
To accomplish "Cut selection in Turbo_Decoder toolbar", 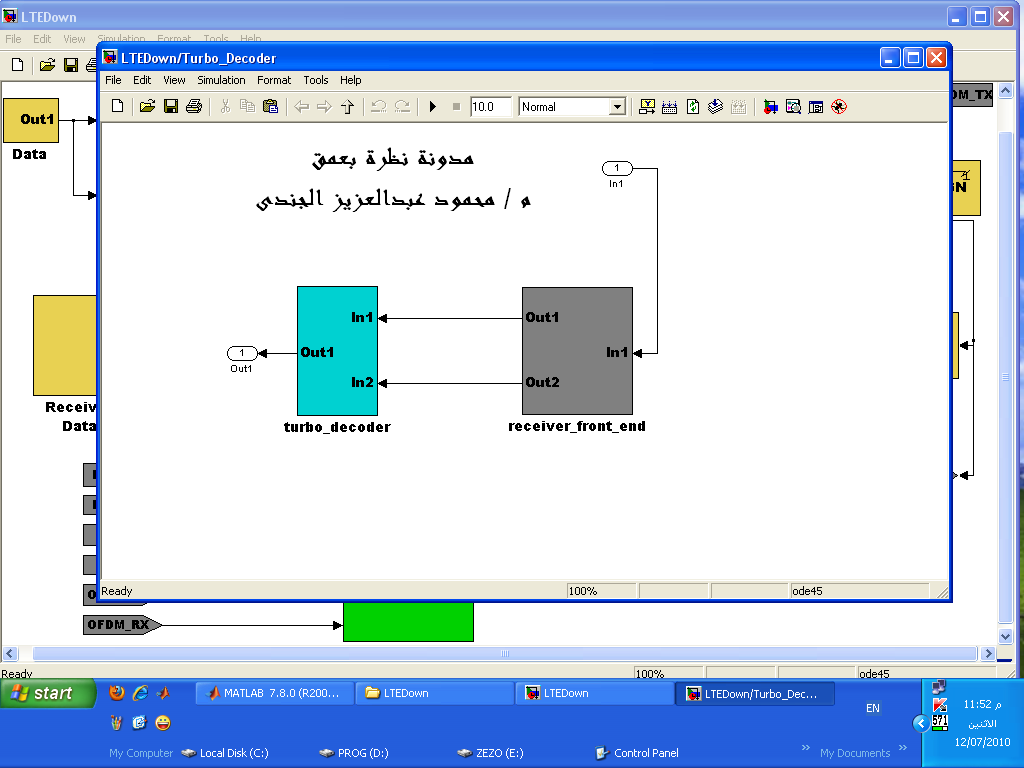I will pos(225,106).
